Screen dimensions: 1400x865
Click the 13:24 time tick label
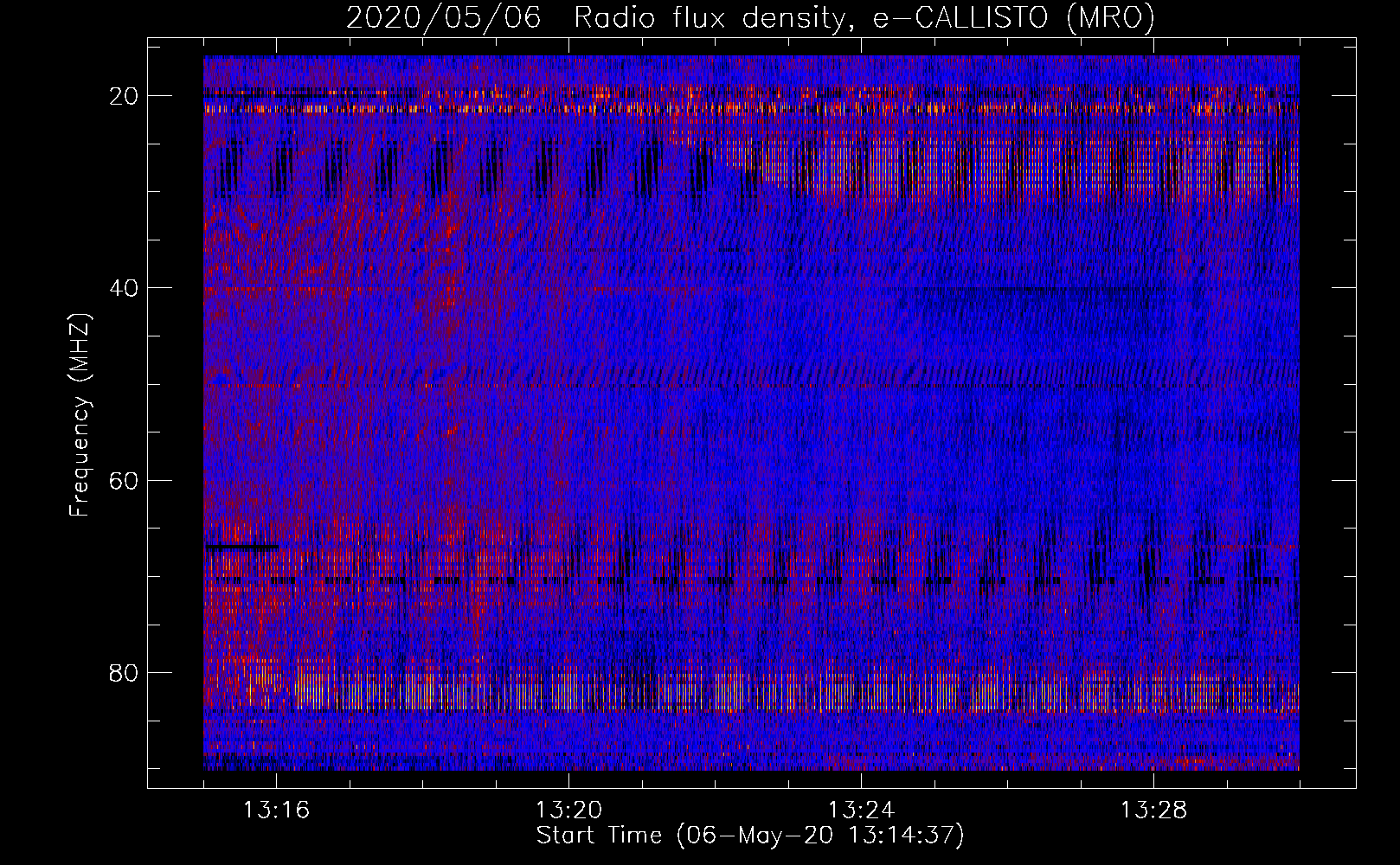pos(861,811)
